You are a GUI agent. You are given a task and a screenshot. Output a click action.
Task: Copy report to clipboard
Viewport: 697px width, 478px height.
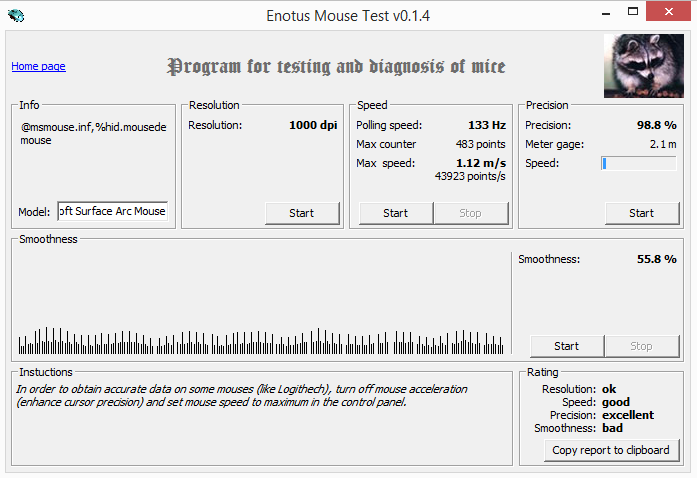click(x=611, y=450)
